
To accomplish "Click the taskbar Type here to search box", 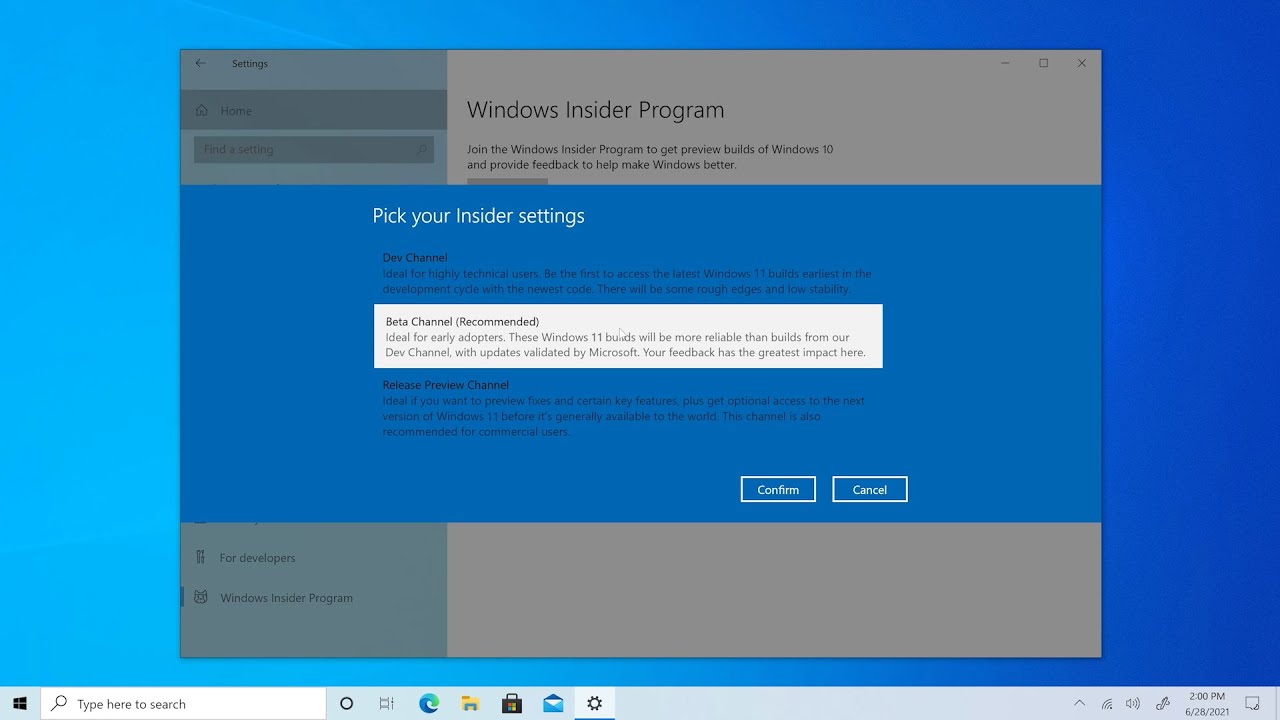I will click(183, 704).
